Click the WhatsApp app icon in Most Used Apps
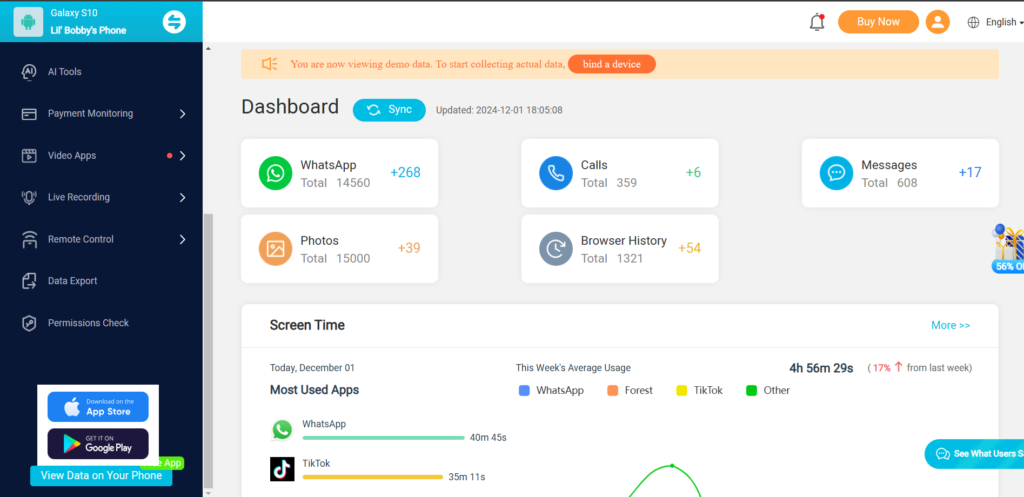 [x=282, y=430]
